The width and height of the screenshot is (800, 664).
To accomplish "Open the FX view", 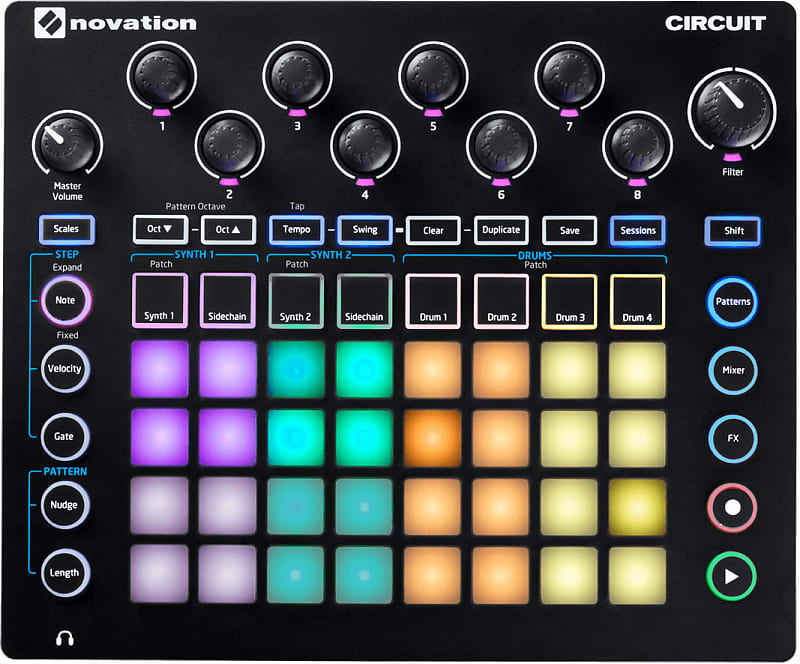I will [x=732, y=437].
